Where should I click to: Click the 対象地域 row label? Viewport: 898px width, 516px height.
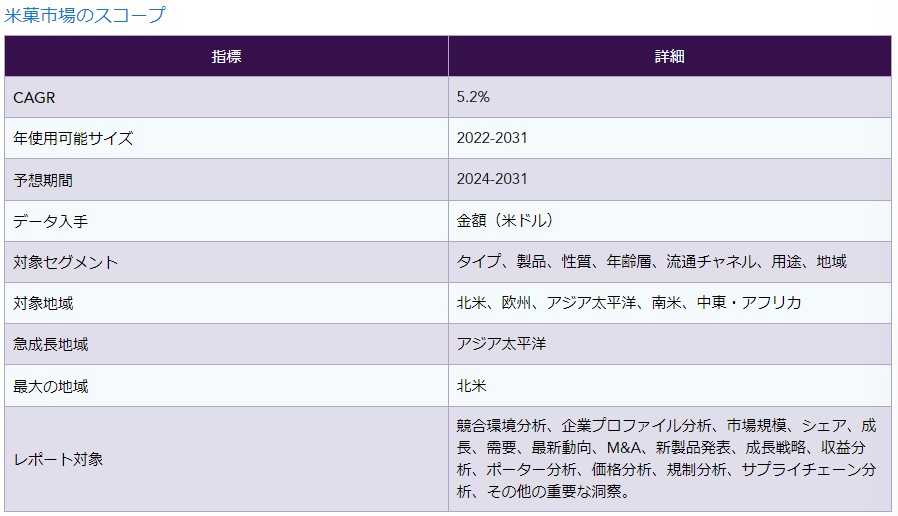click(x=43, y=303)
